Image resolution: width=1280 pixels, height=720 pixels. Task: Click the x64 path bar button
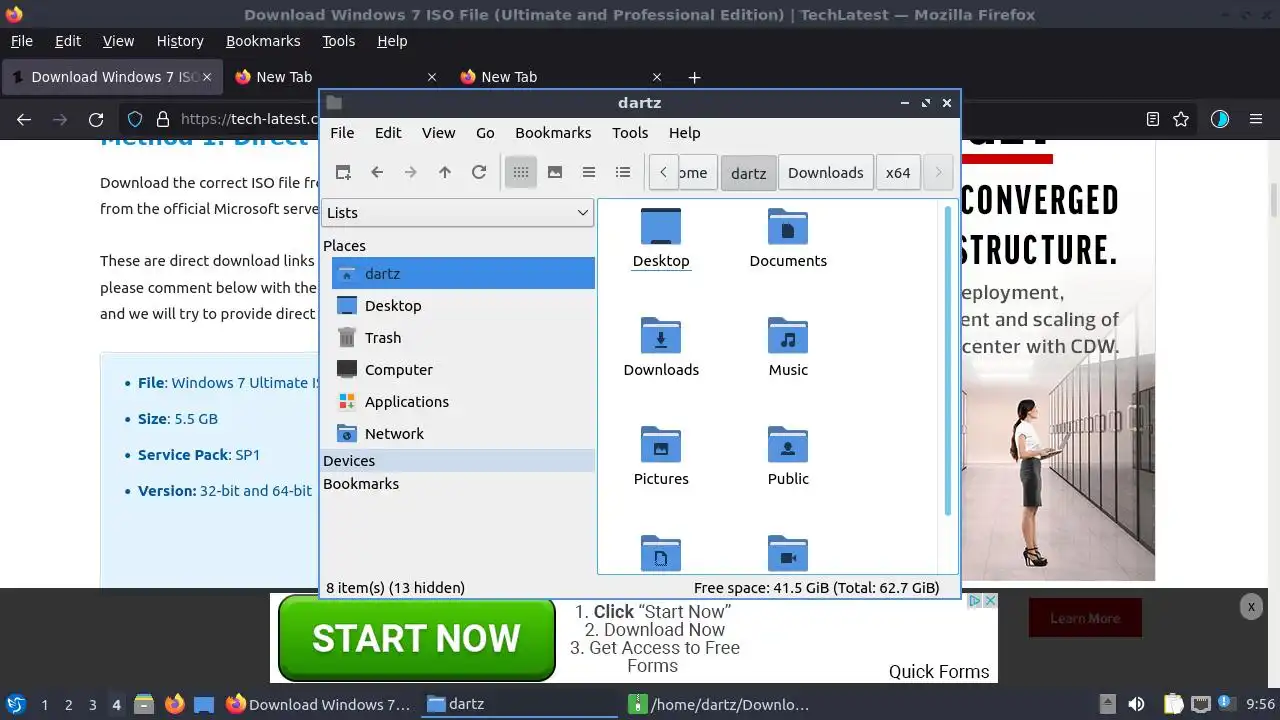point(898,173)
